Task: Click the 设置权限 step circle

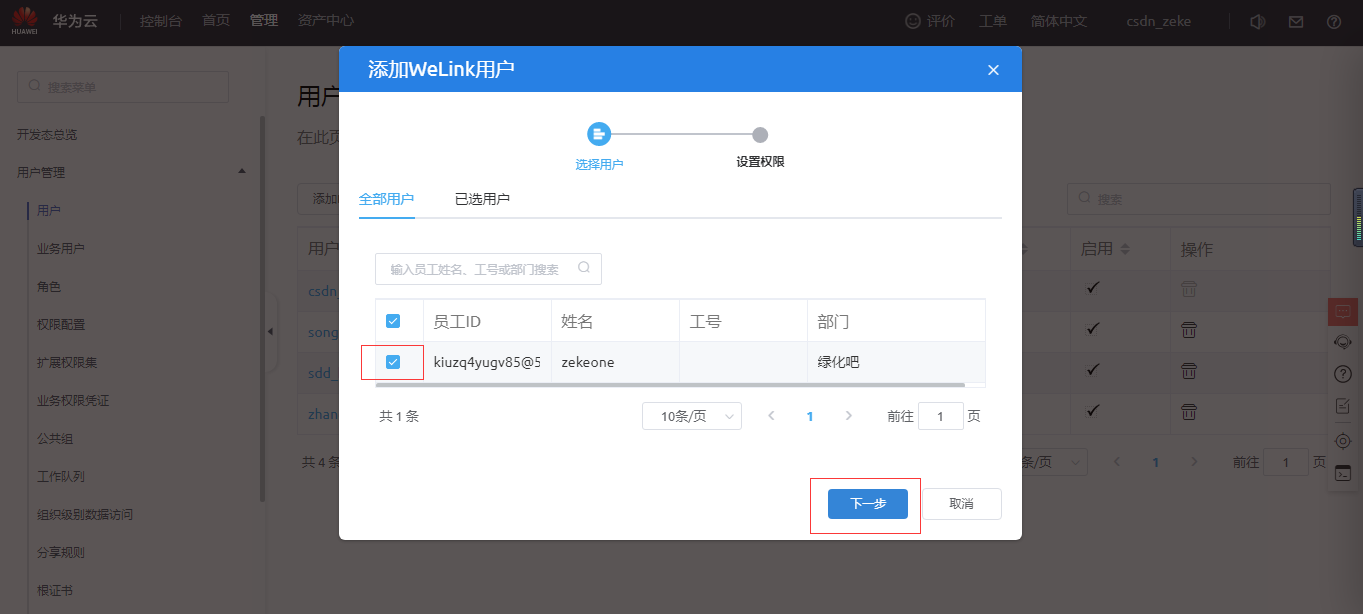Action: tap(760, 134)
